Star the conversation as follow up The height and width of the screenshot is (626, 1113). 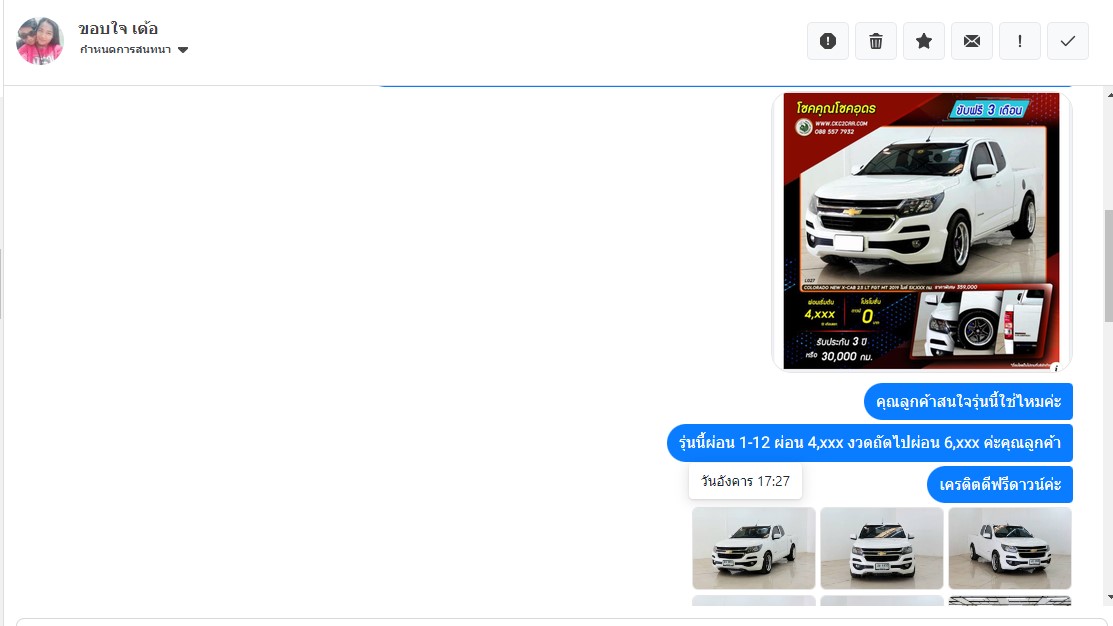pyautogui.click(x=923, y=41)
